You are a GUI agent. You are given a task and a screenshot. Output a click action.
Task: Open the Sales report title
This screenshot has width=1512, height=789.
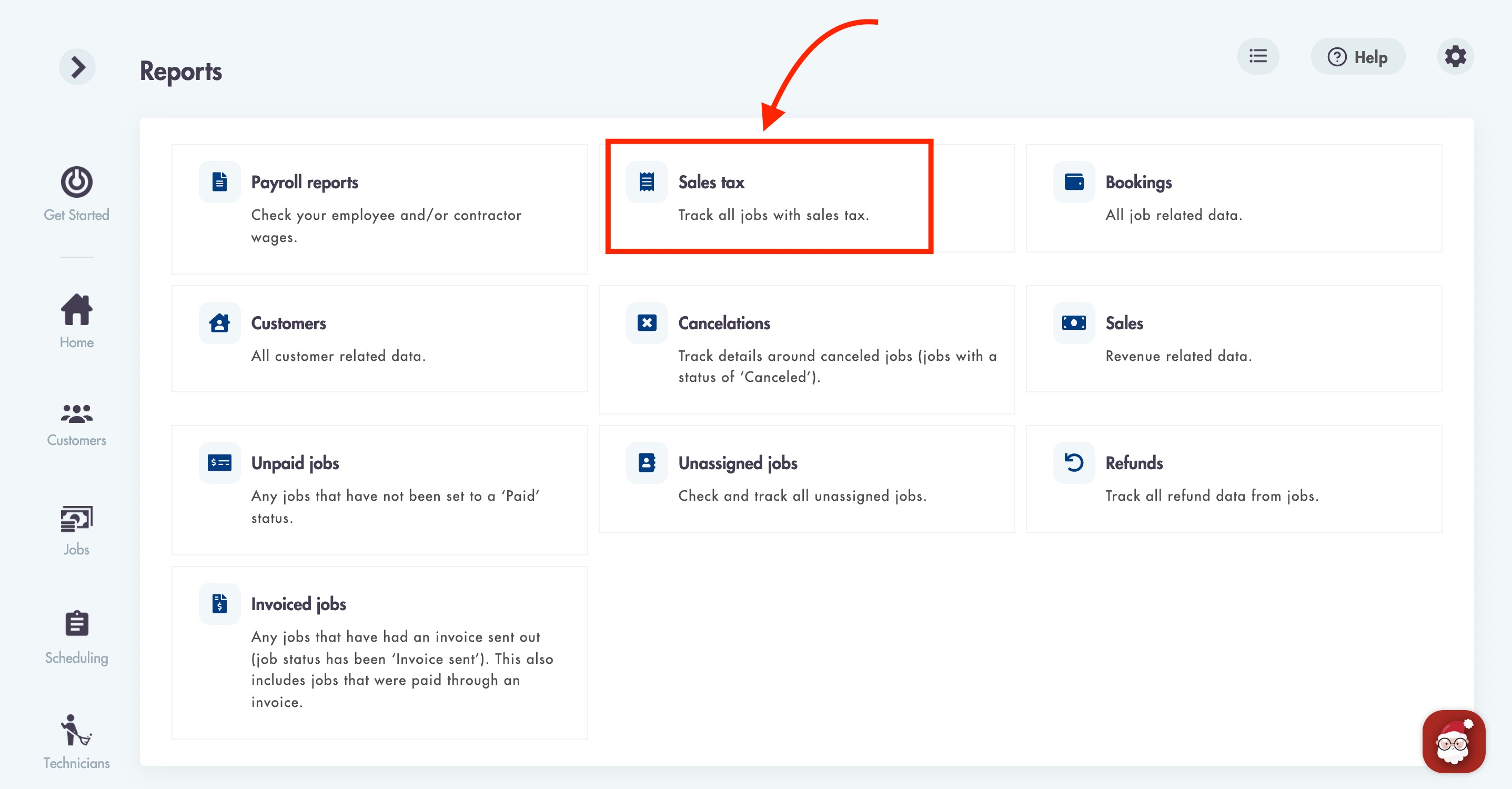[x=1125, y=323]
